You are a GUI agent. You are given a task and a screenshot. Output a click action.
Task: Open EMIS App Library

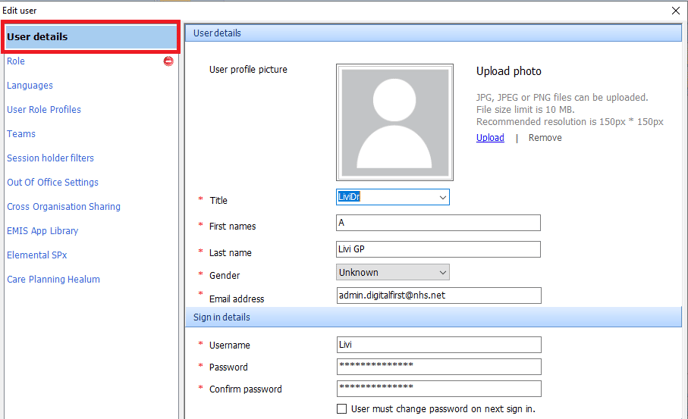coord(42,231)
